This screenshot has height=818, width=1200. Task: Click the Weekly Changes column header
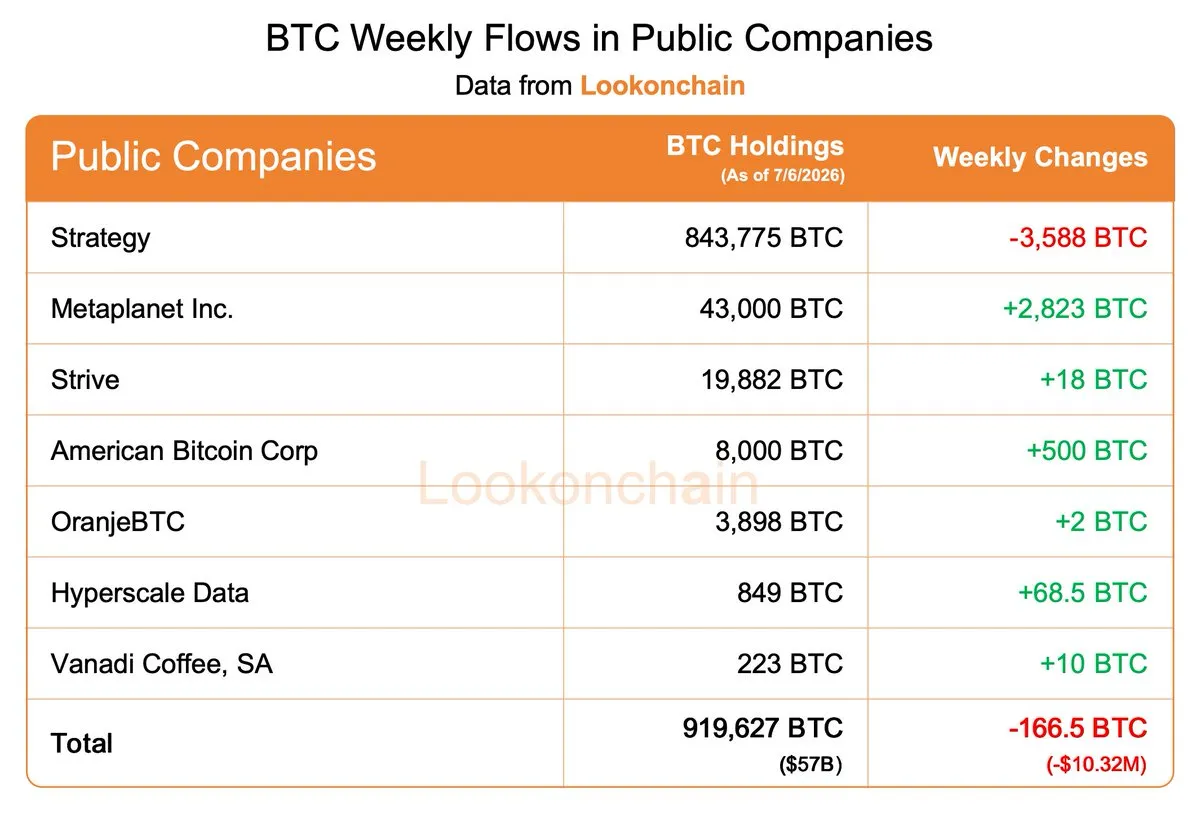point(1040,158)
